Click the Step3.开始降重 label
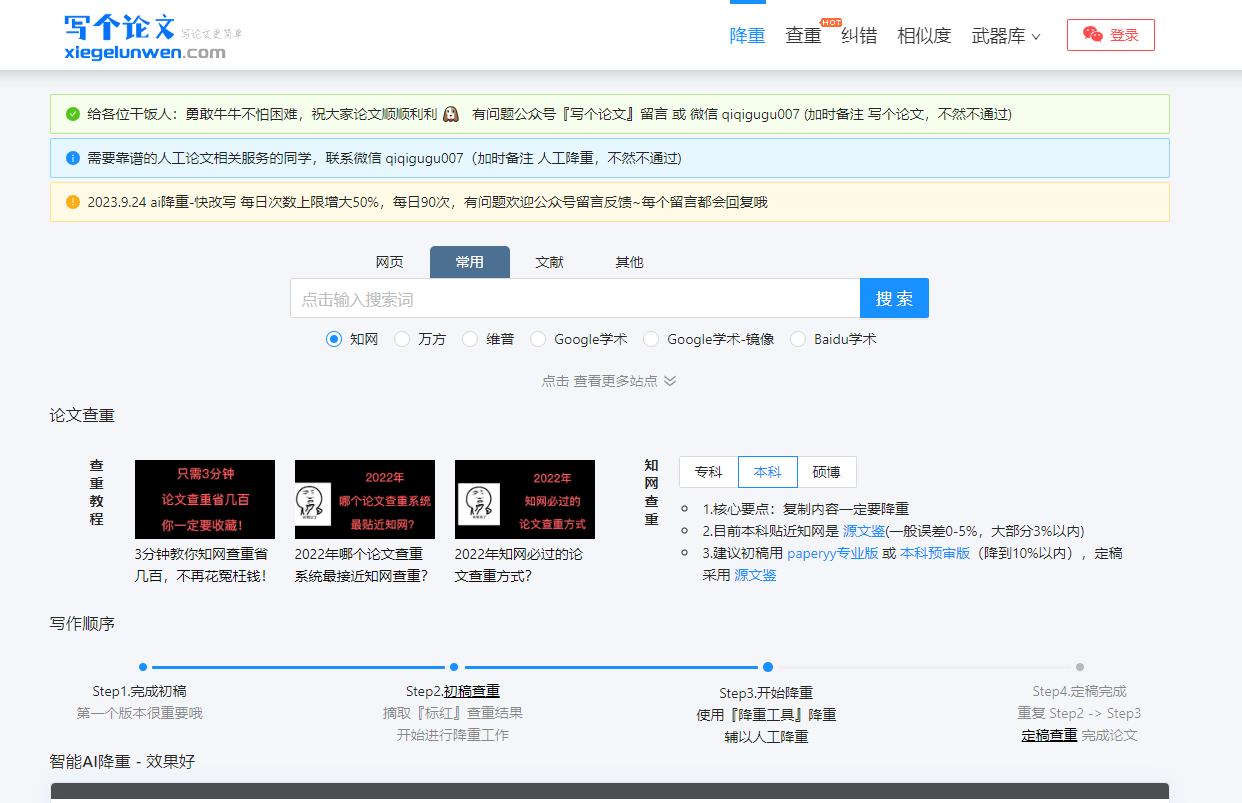This screenshot has height=803, width=1242. (766, 693)
